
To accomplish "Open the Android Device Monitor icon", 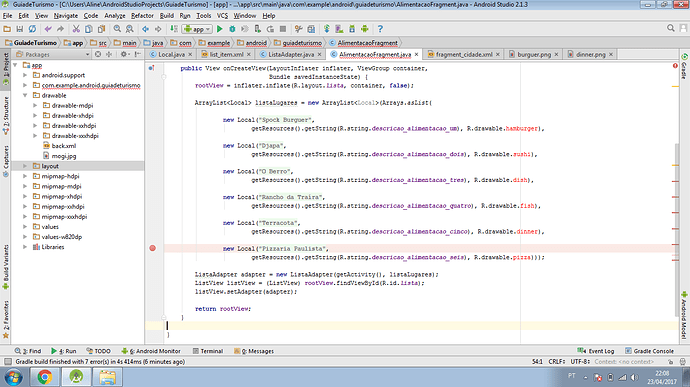I will 364,29.
